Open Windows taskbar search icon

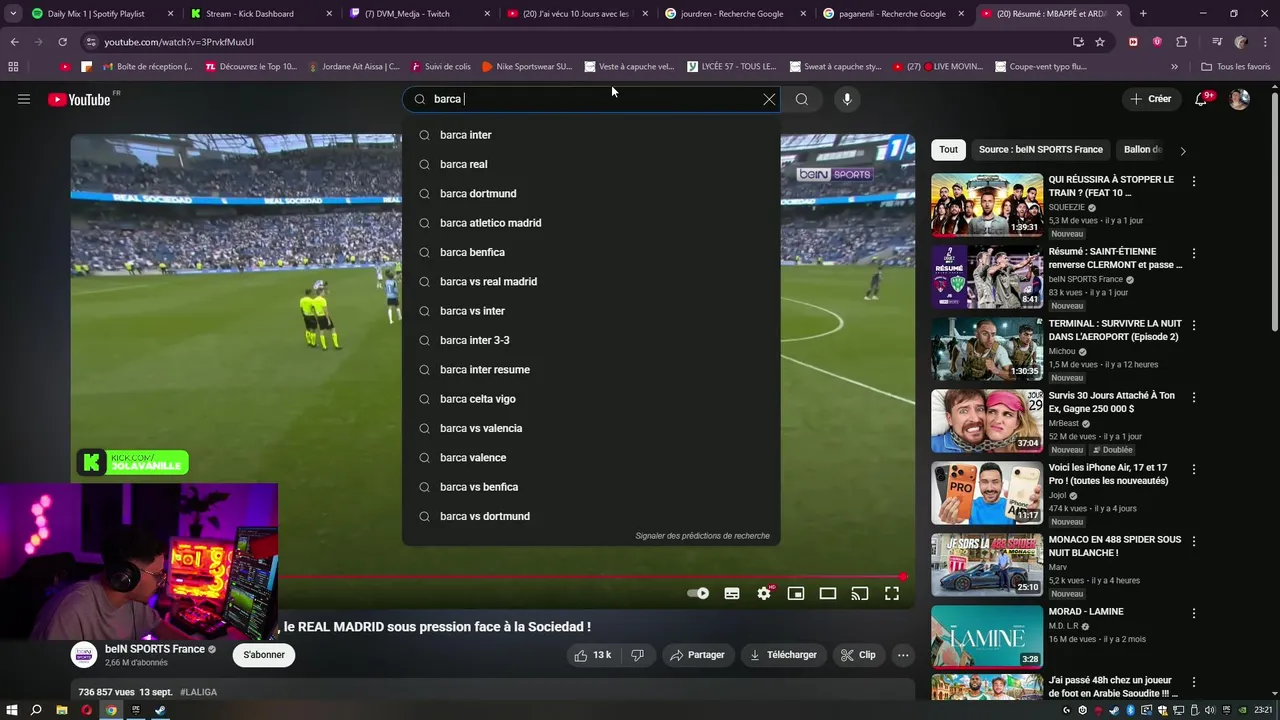36,710
